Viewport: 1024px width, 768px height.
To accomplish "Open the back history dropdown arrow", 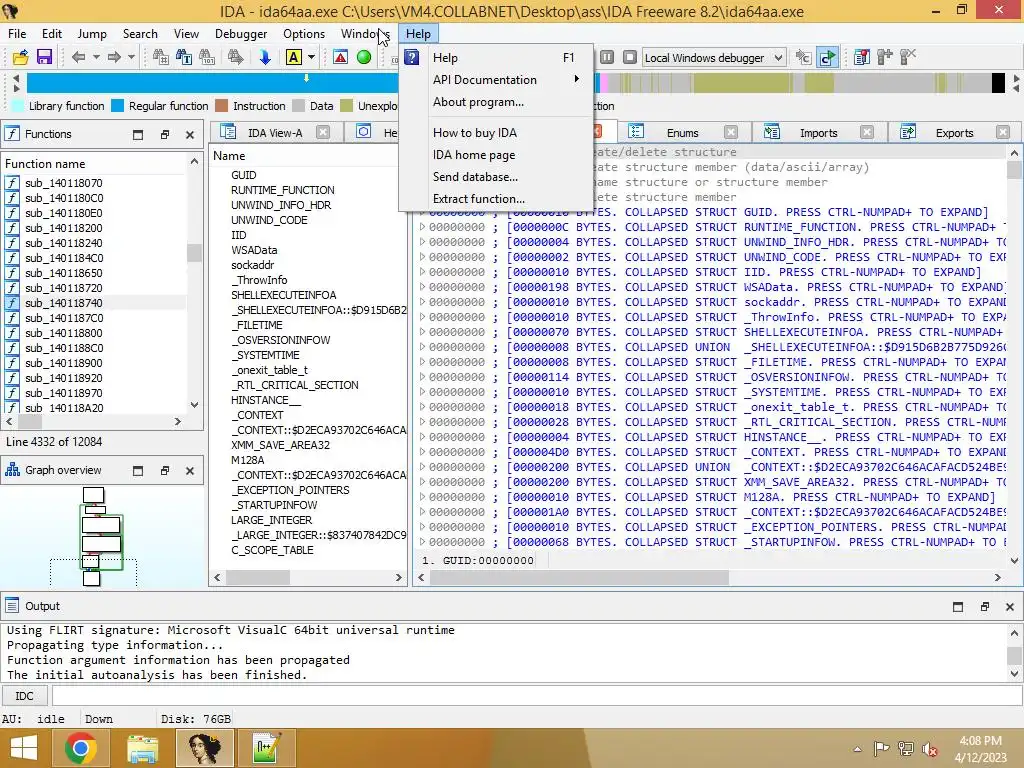I will point(96,57).
